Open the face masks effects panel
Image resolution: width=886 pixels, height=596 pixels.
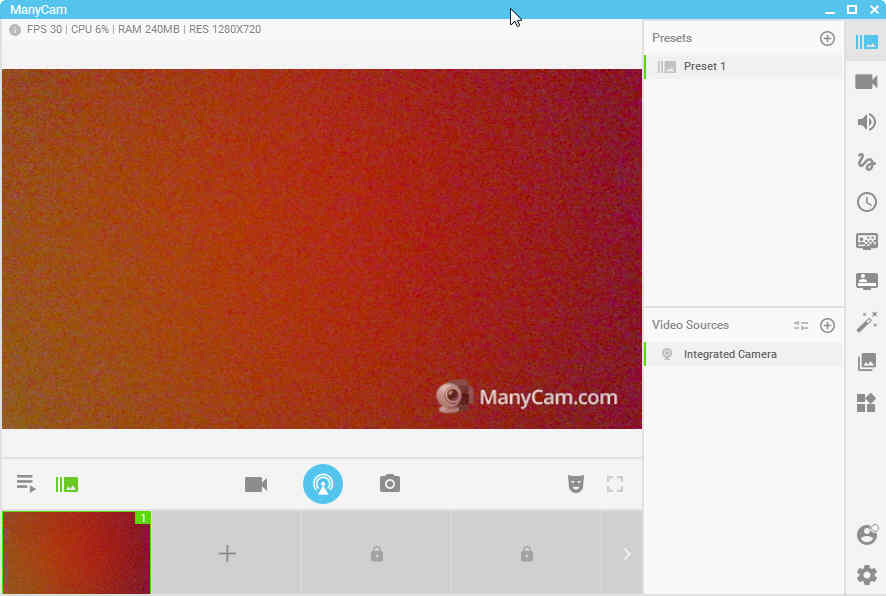tap(575, 483)
